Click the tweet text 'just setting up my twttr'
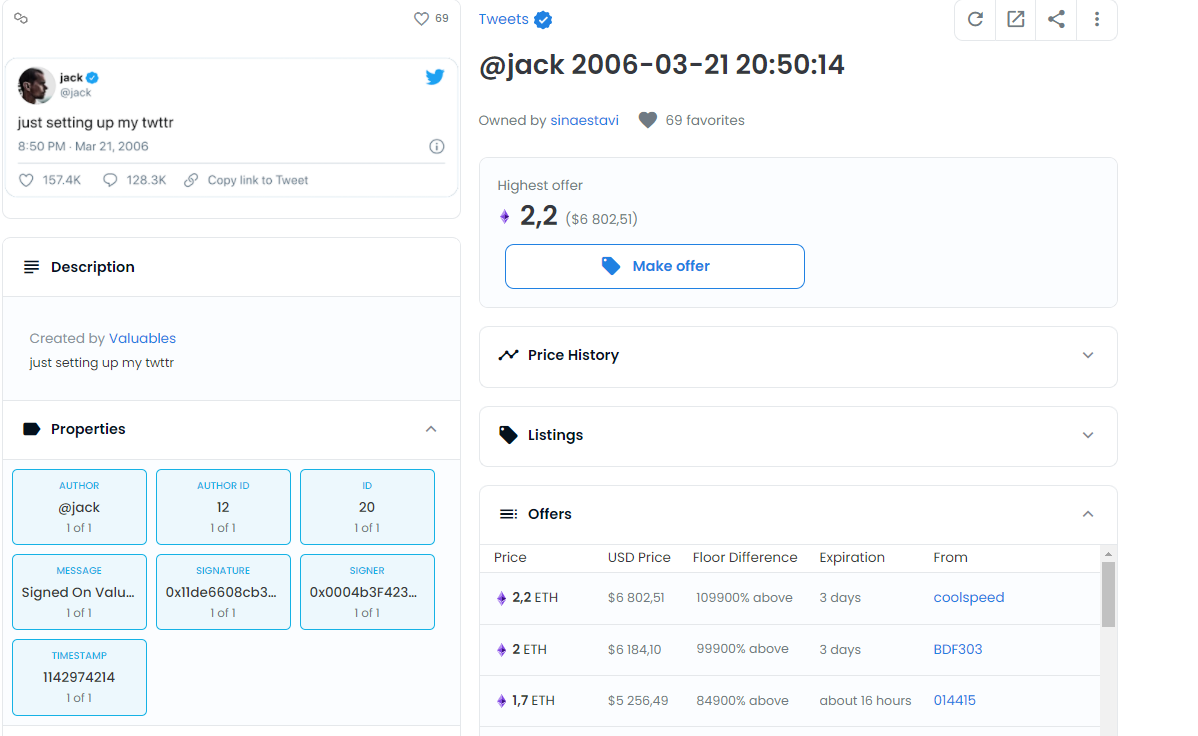1198x736 pixels. [96, 122]
